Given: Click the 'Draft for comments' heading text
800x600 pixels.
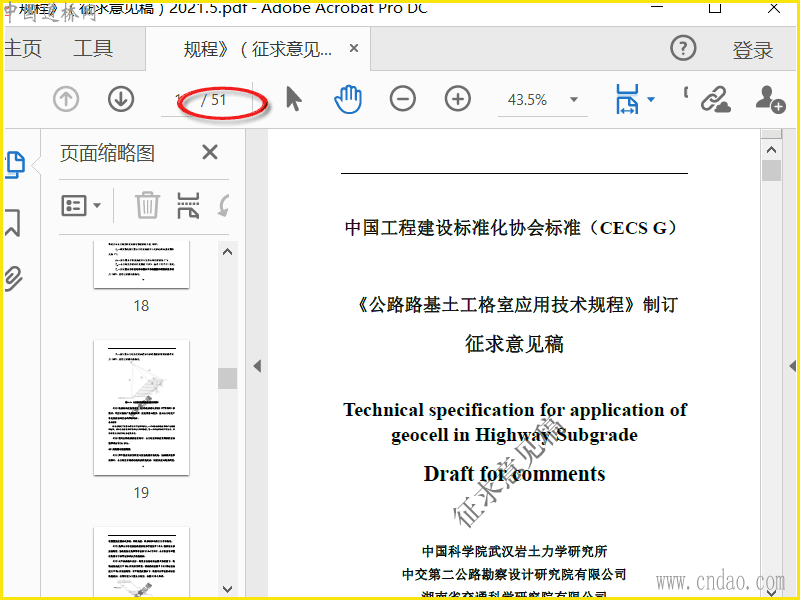Looking at the screenshot, I should coord(514,473).
